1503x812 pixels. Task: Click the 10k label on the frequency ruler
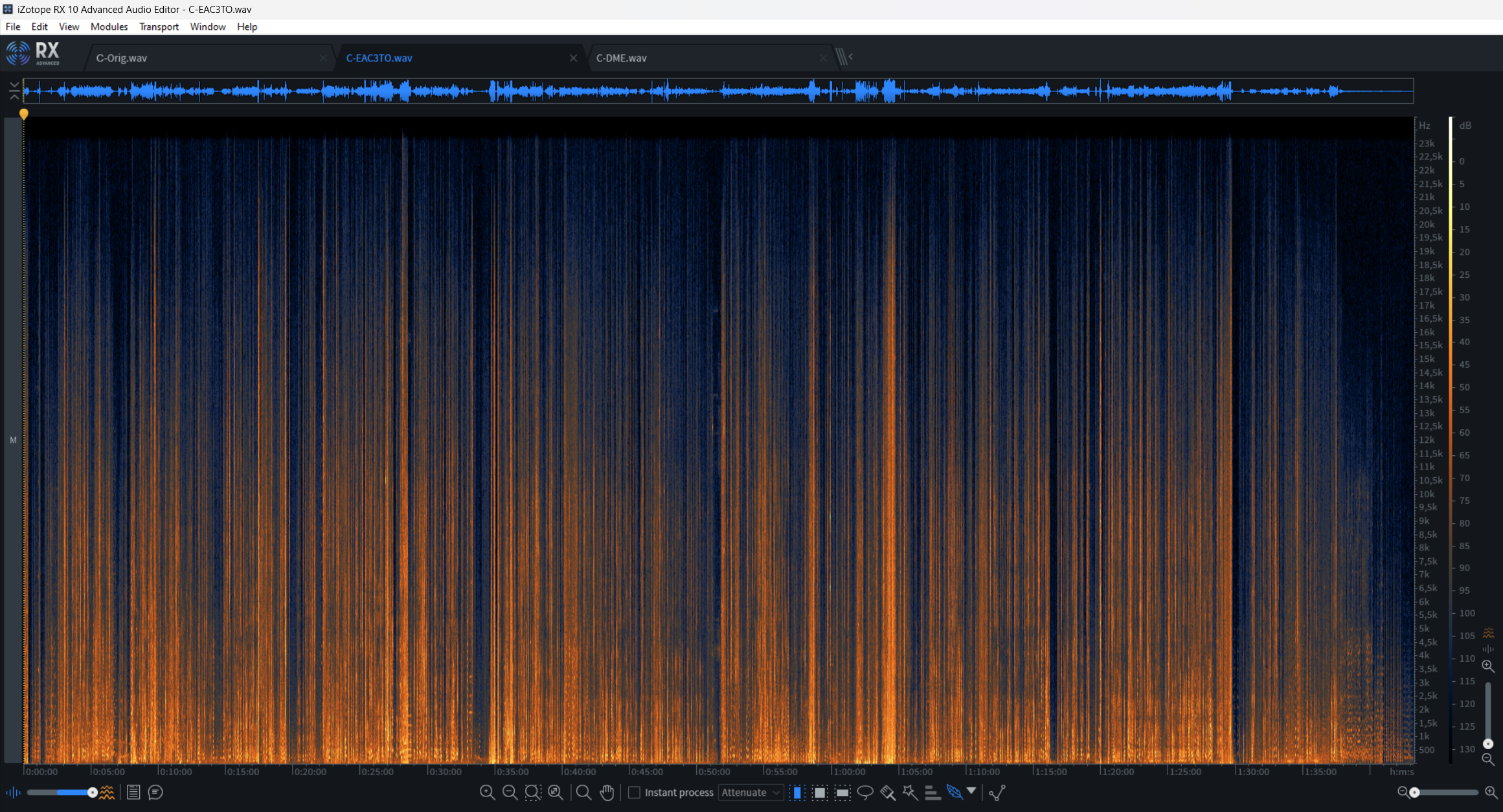coord(1427,493)
